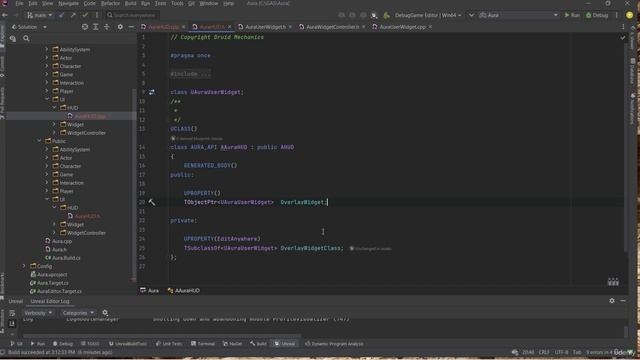Image resolution: width=640 pixels, height=360 pixels.
Task: Open the TODO tool window
Action: (90, 344)
